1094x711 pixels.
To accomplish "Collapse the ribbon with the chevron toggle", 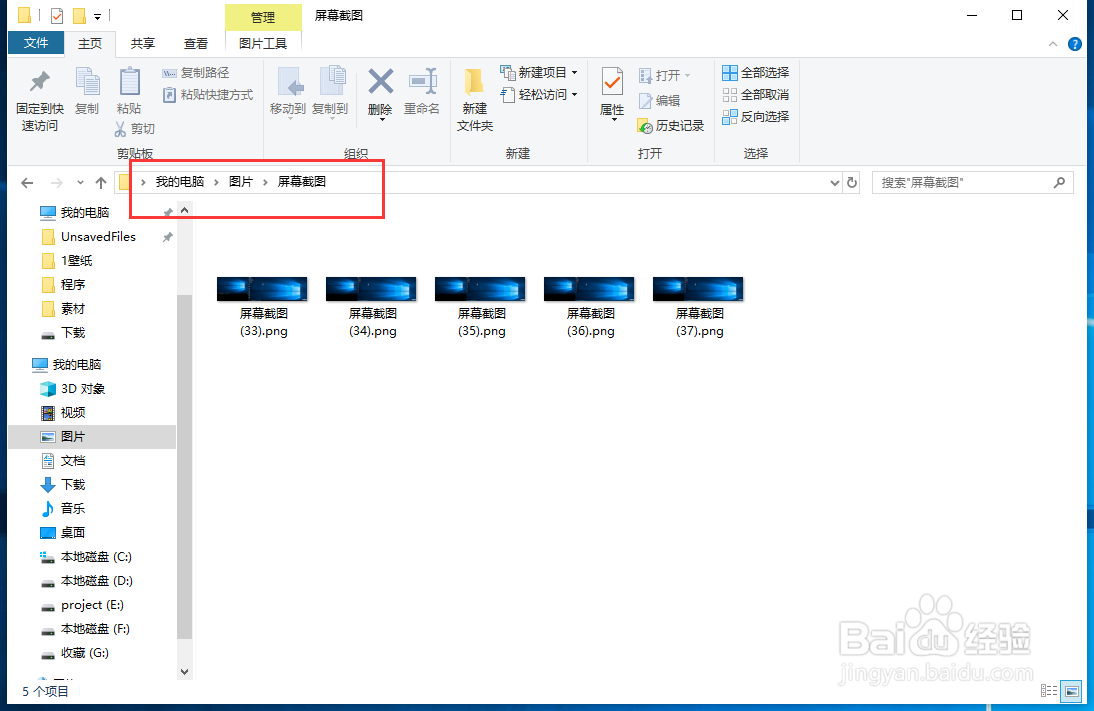I will pyautogui.click(x=1052, y=43).
